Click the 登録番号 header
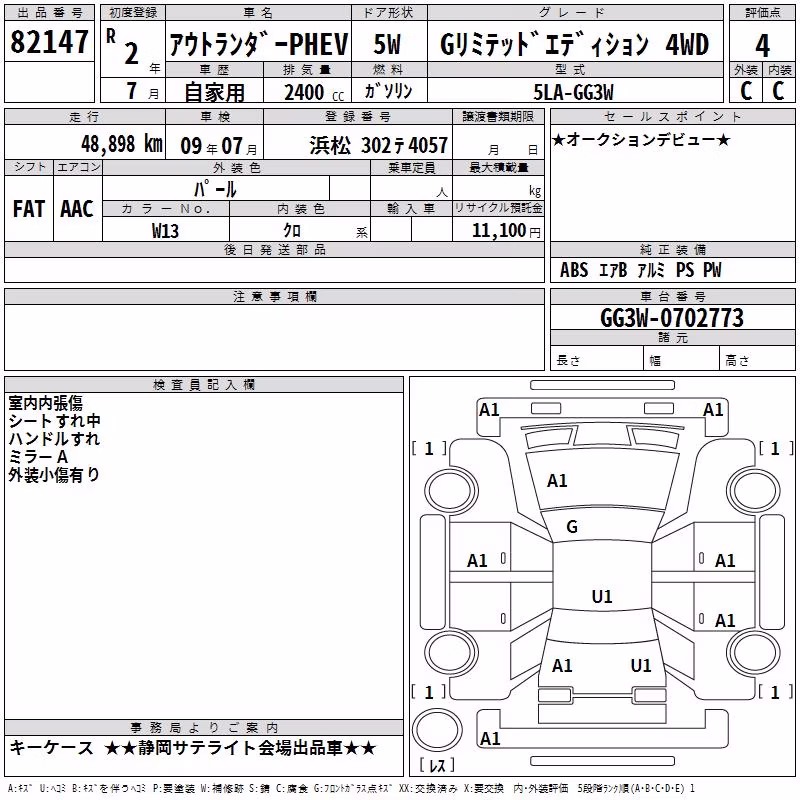 coord(358,117)
